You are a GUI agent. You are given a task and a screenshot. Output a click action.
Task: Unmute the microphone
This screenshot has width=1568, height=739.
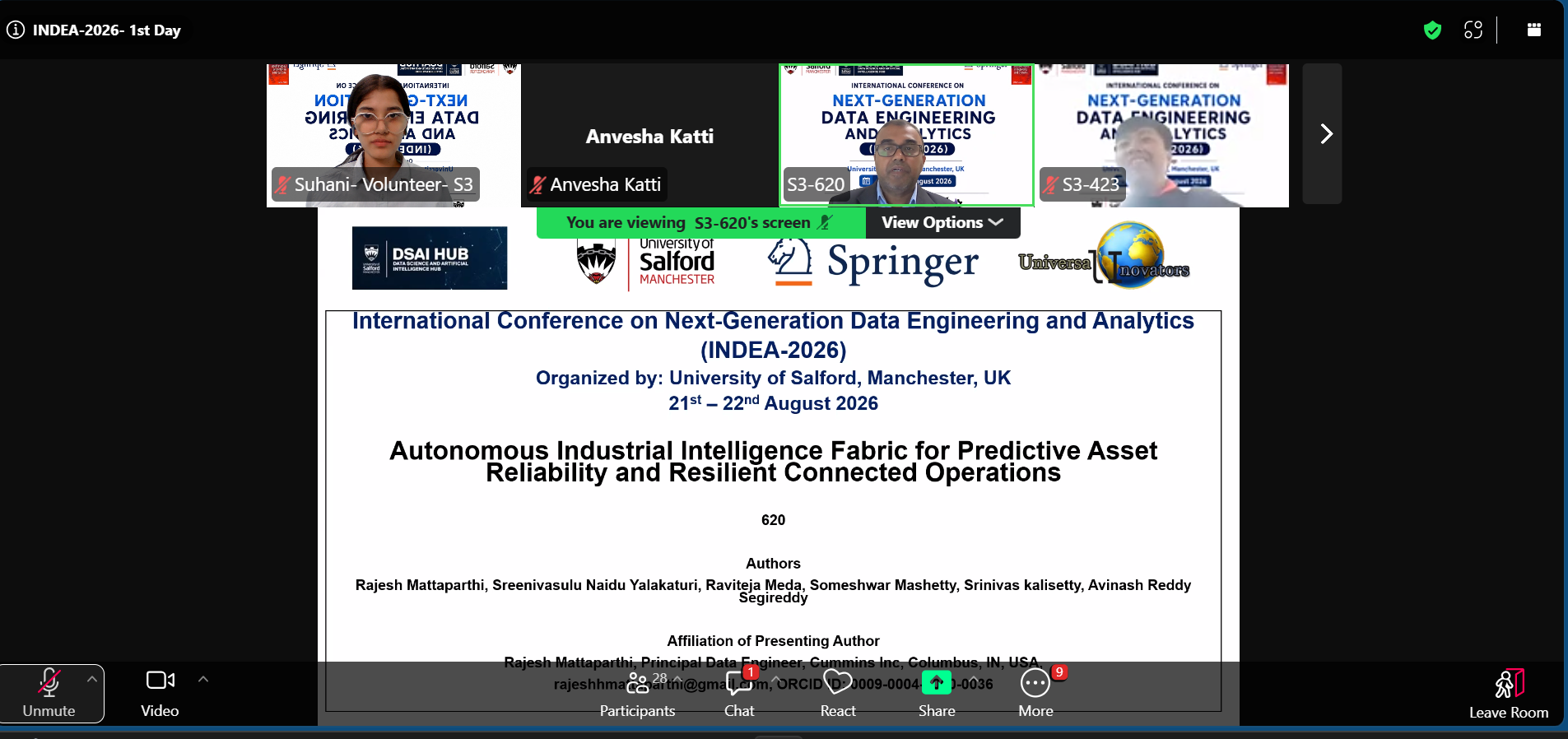49,694
